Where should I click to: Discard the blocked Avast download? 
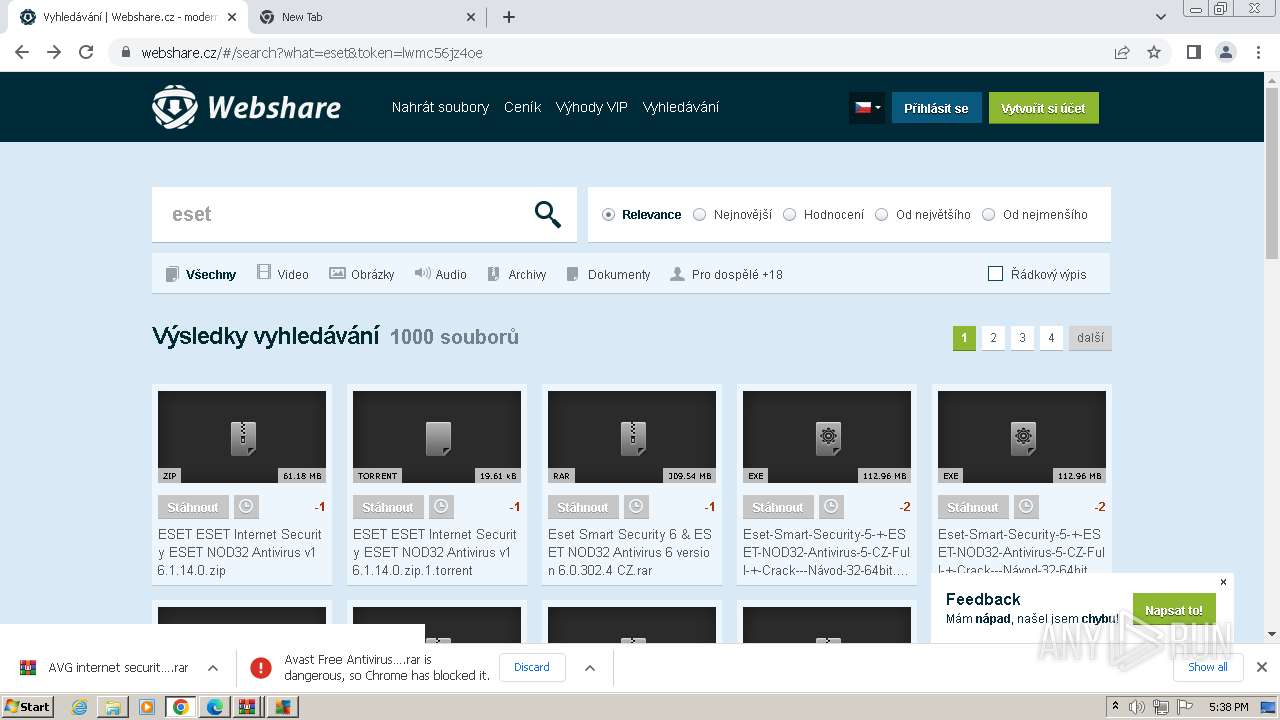click(x=532, y=667)
